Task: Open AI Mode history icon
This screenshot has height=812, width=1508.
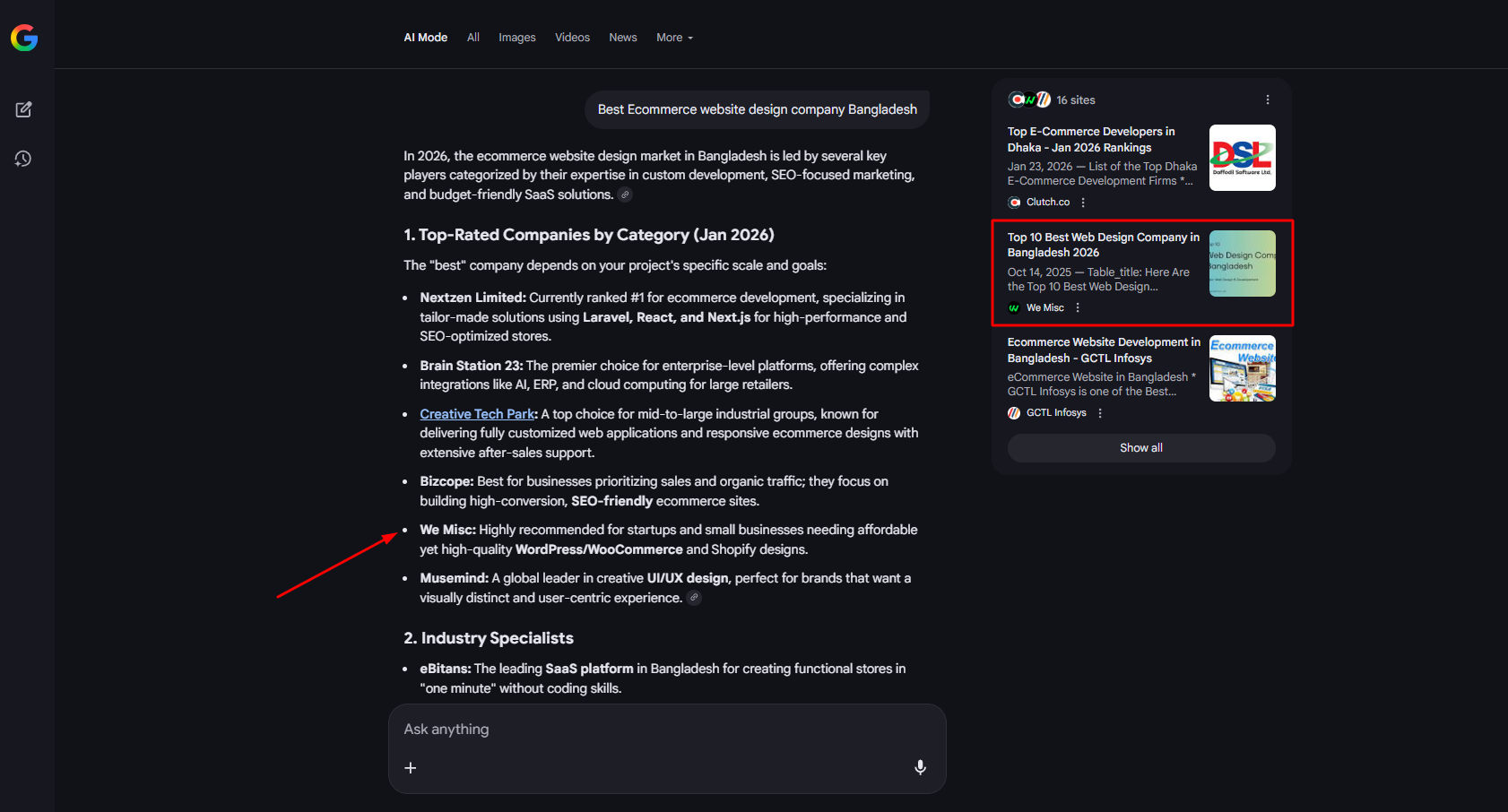Action: tap(24, 159)
